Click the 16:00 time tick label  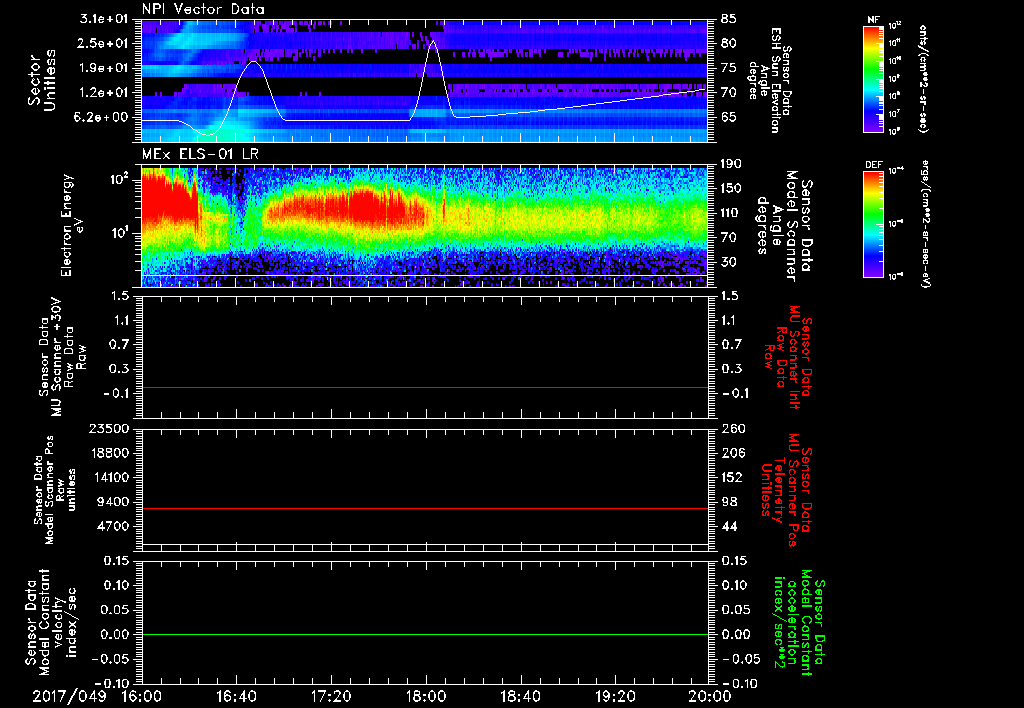pos(142,696)
